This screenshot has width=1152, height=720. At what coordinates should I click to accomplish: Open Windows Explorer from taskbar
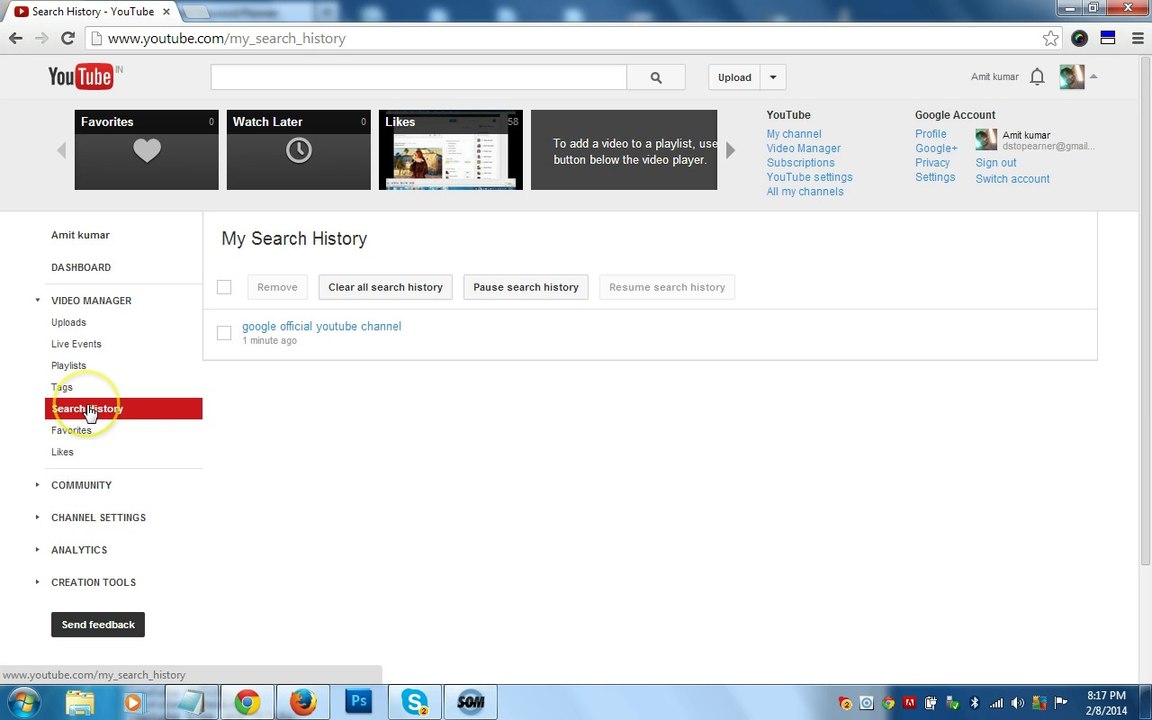click(x=79, y=702)
